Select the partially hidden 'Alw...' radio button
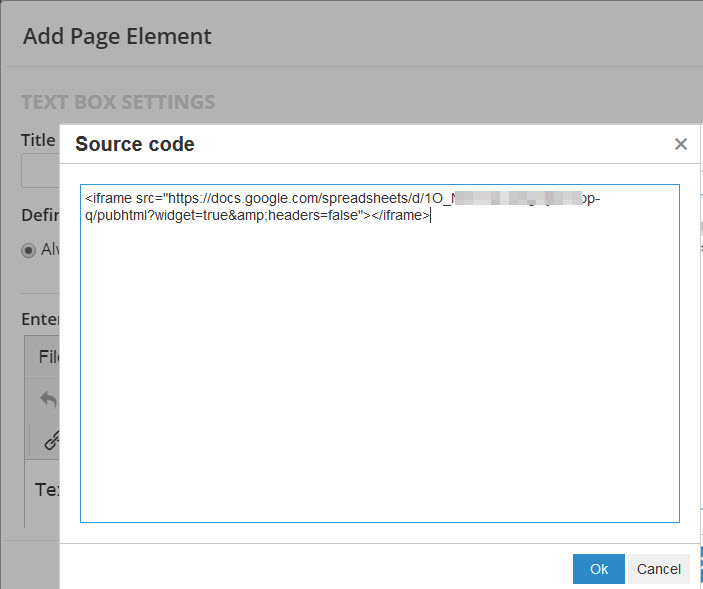703x589 pixels. tap(29, 250)
